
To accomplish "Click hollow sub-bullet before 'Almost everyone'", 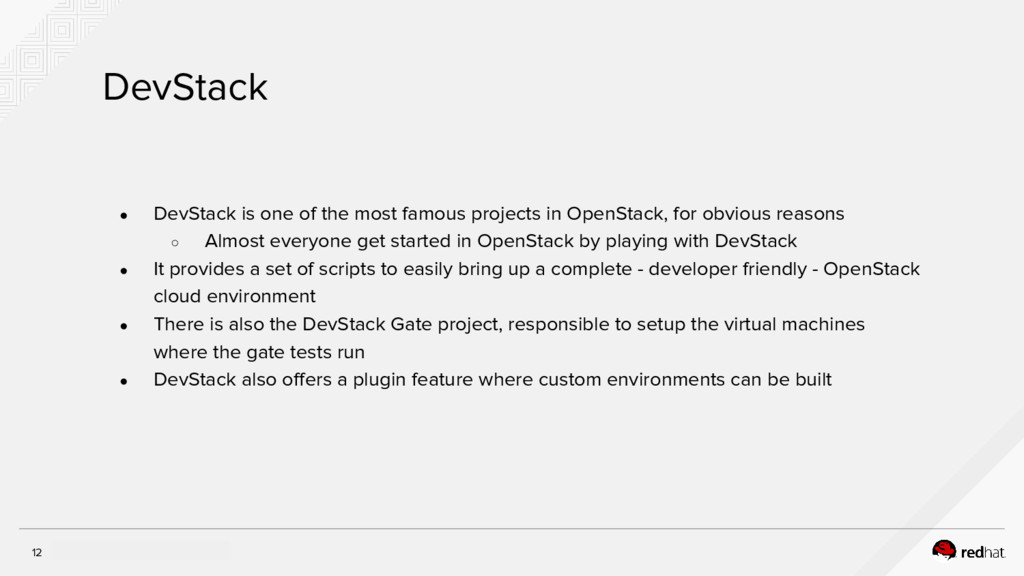I will (x=174, y=242).
